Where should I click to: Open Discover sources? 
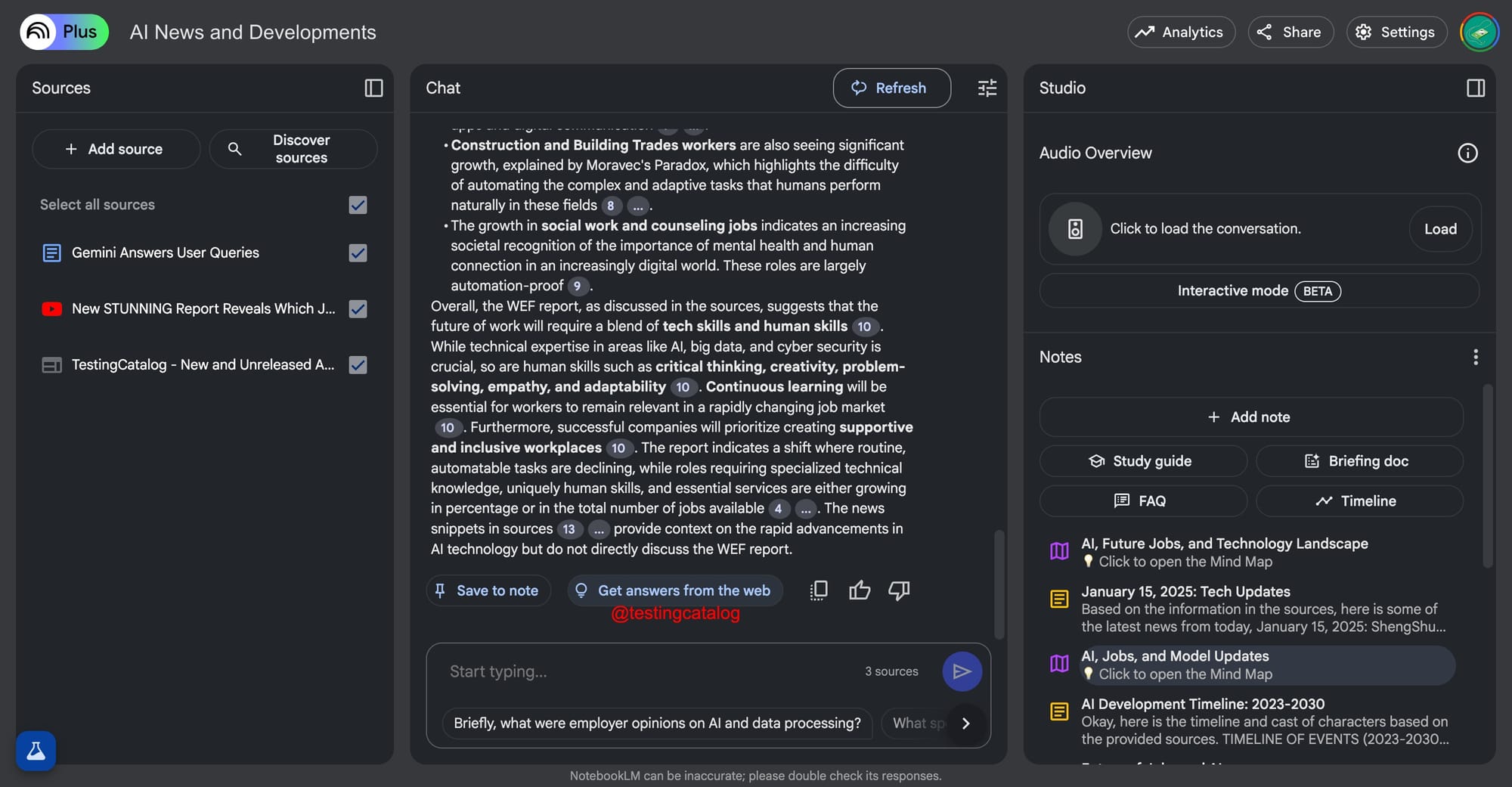(x=293, y=149)
